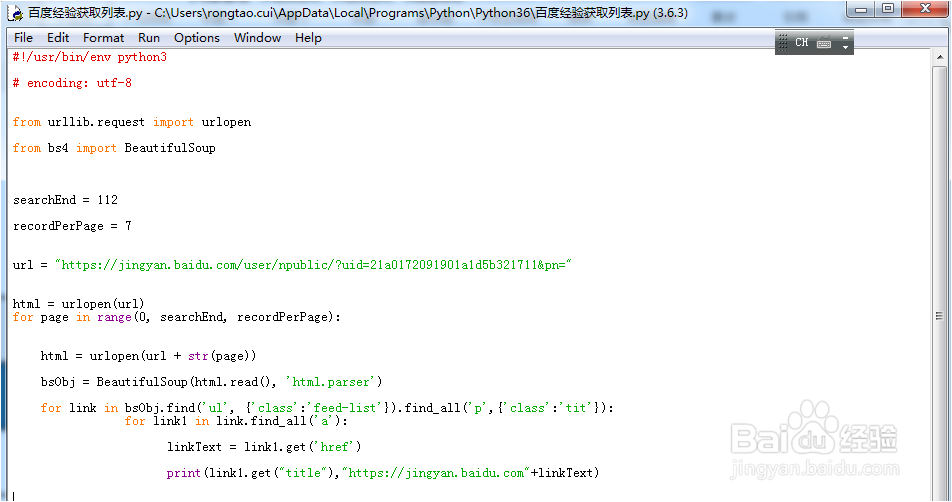Minimize the language bar
952x502 pixels.
pos(845,38)
